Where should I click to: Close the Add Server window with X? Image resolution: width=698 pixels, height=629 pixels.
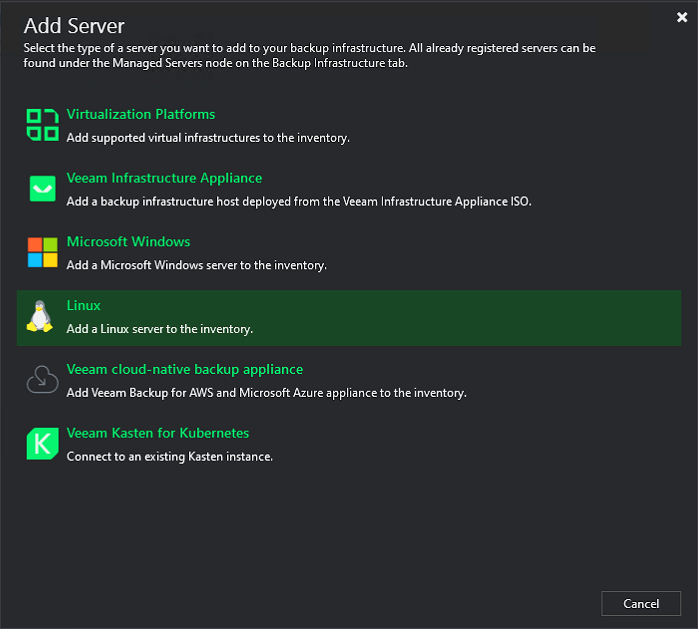tap(682, 17)
